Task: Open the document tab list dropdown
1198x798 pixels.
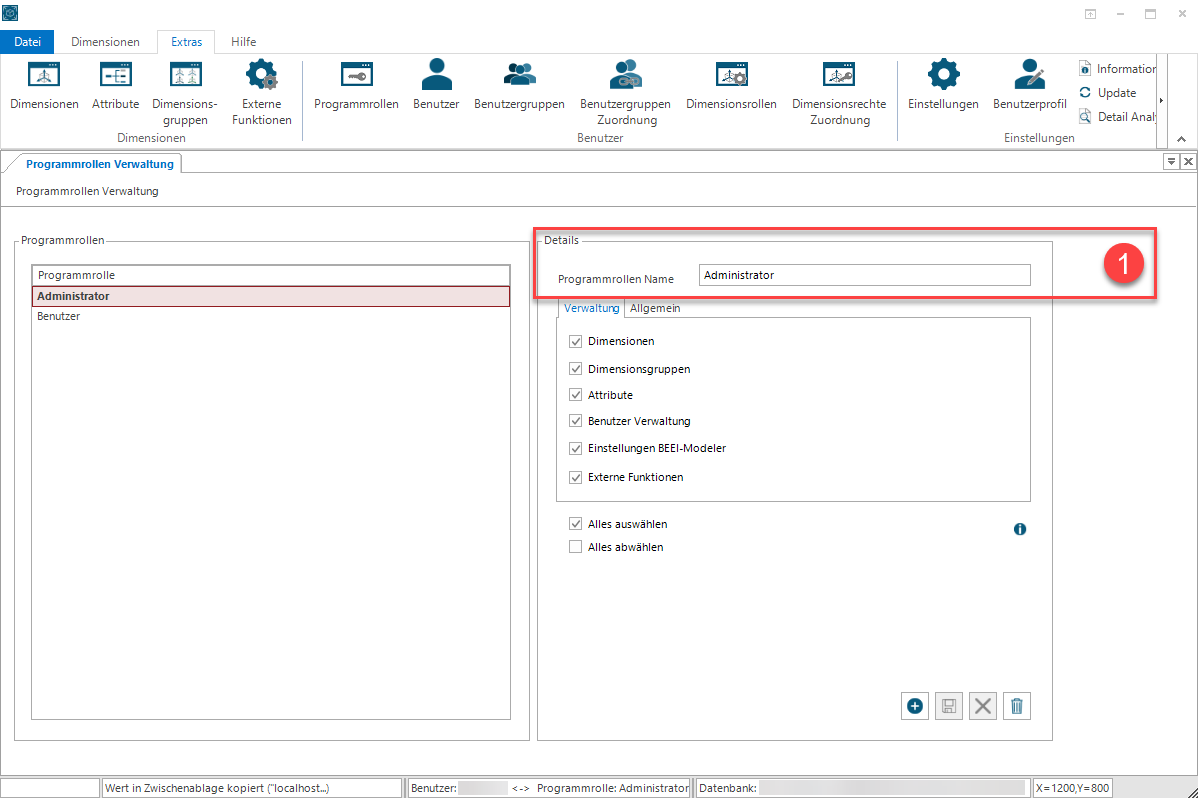Action: tap(1170, 161)
